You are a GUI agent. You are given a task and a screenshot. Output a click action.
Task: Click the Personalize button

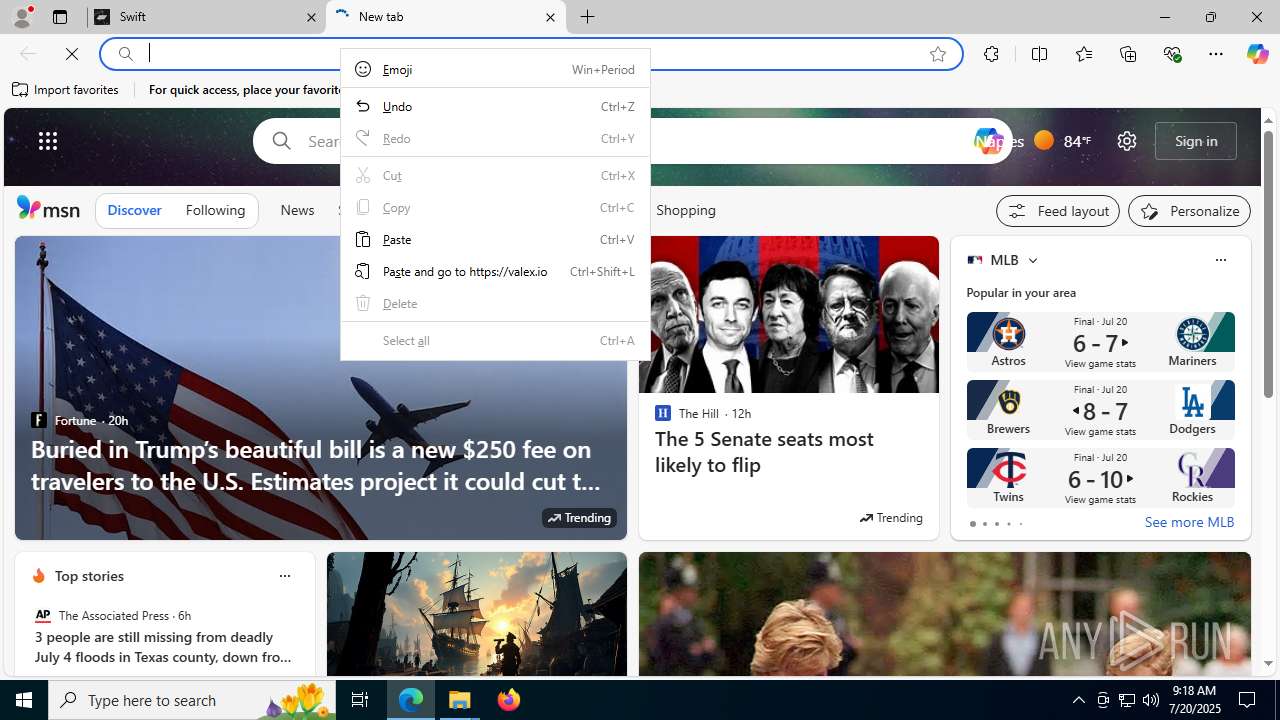click(x=1189, y=211)
